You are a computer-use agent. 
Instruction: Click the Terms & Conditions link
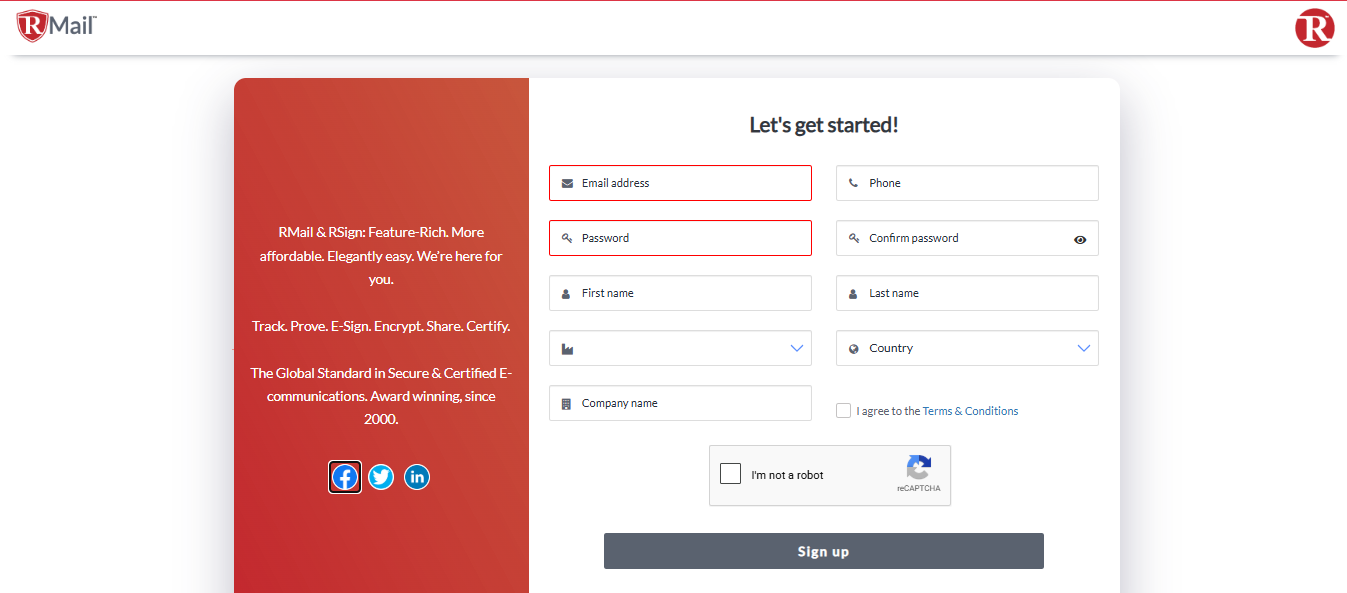point(970,411)
